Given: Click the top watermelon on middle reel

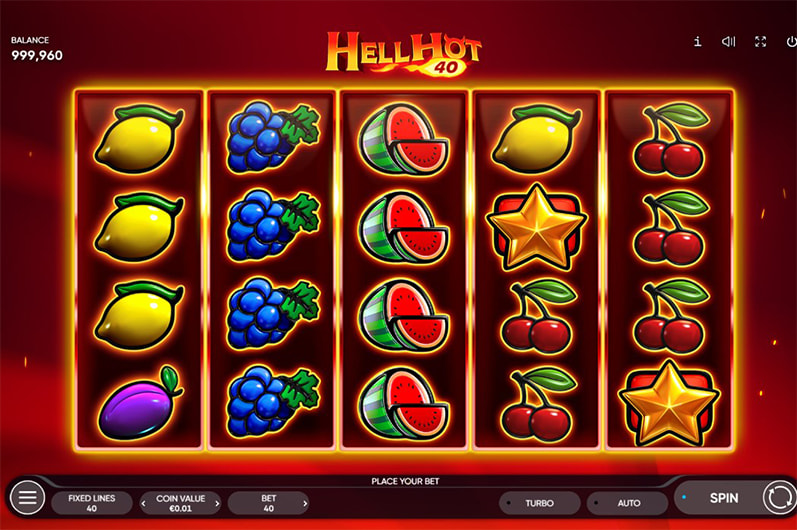Looking at the screenshot, I should click(x=404, y=139).
